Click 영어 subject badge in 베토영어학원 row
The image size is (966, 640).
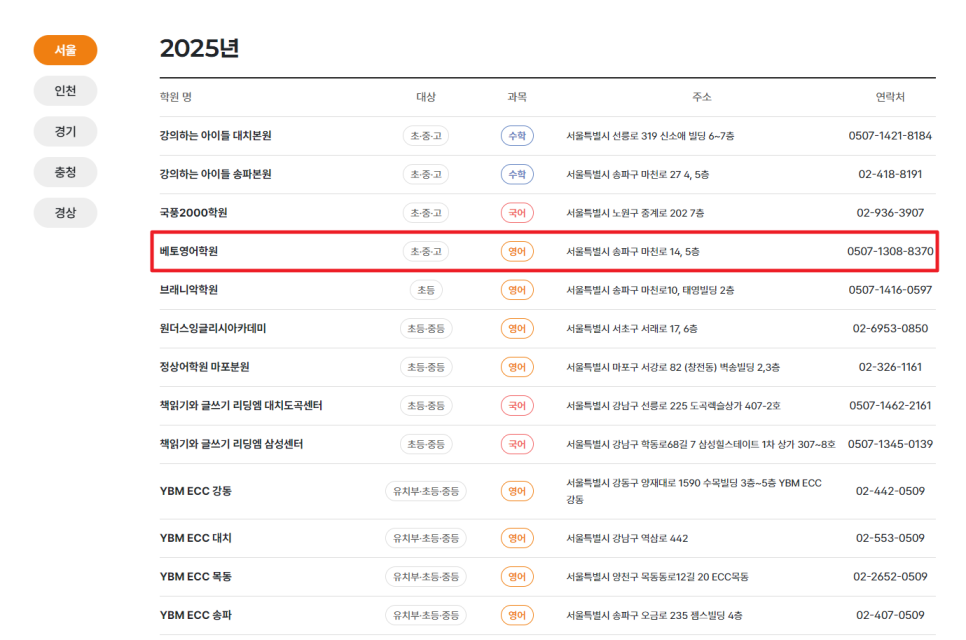coord(517,251)
